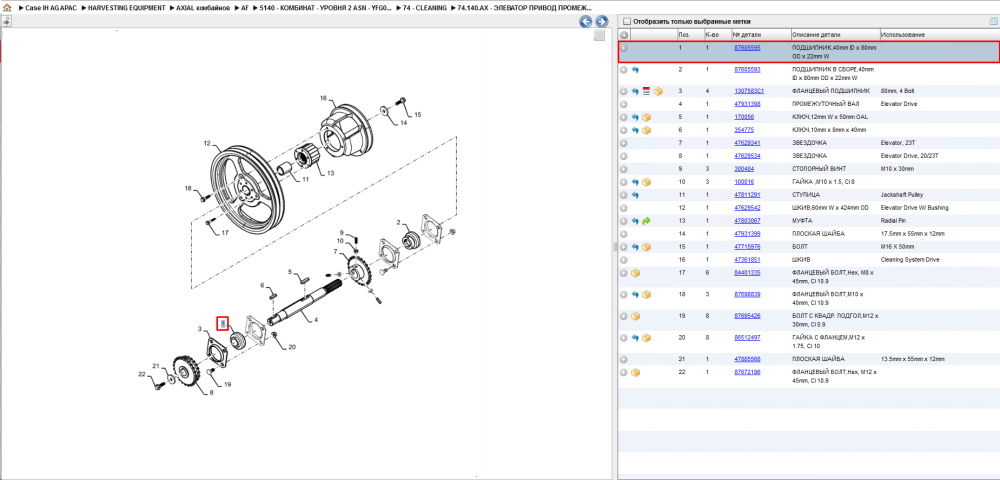Screen dimensions: 1000x480
Task: Add part 87605595 with plus icon
Action: coord(624,48)
